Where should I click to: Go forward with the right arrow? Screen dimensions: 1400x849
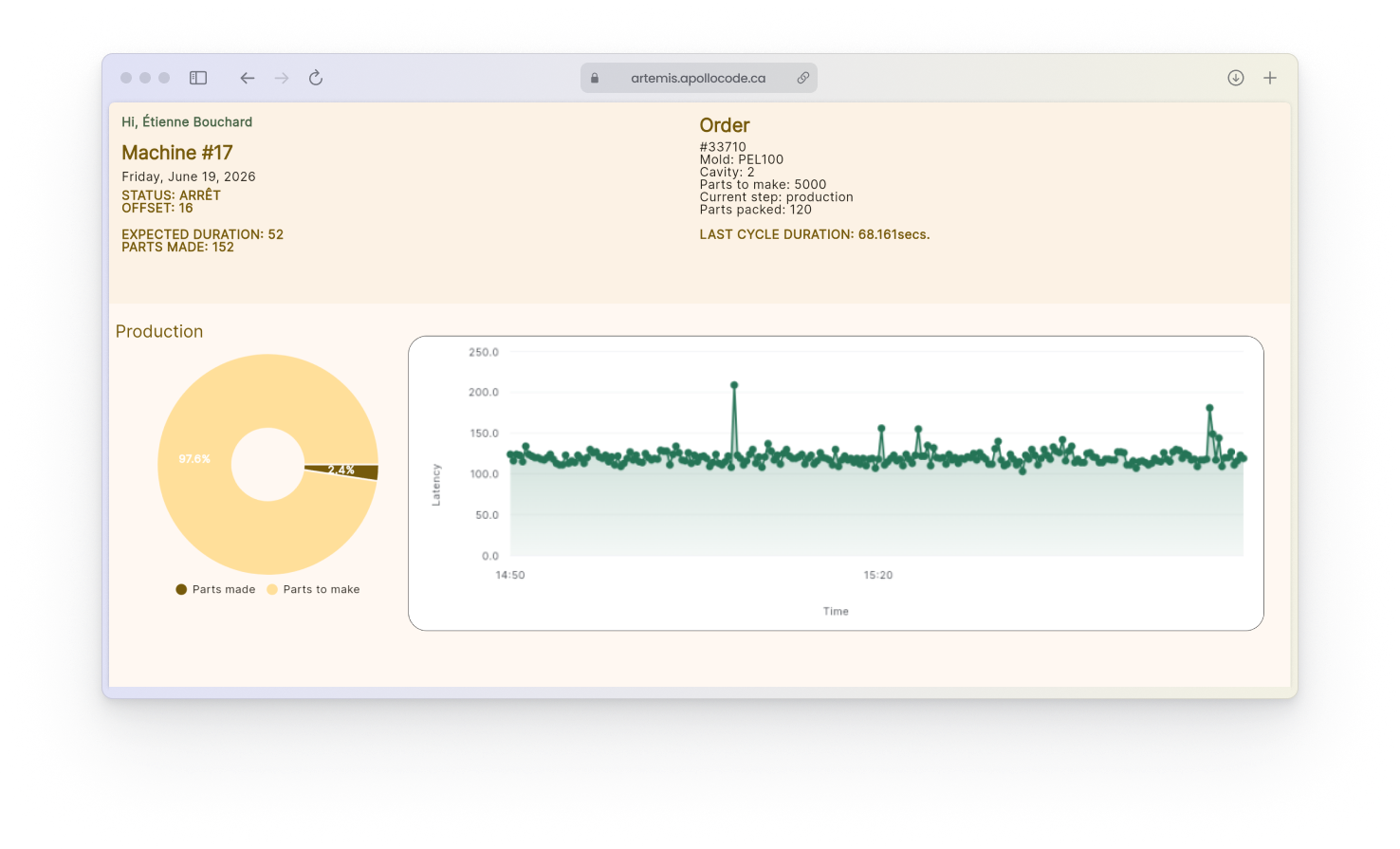tap(282, 78)
